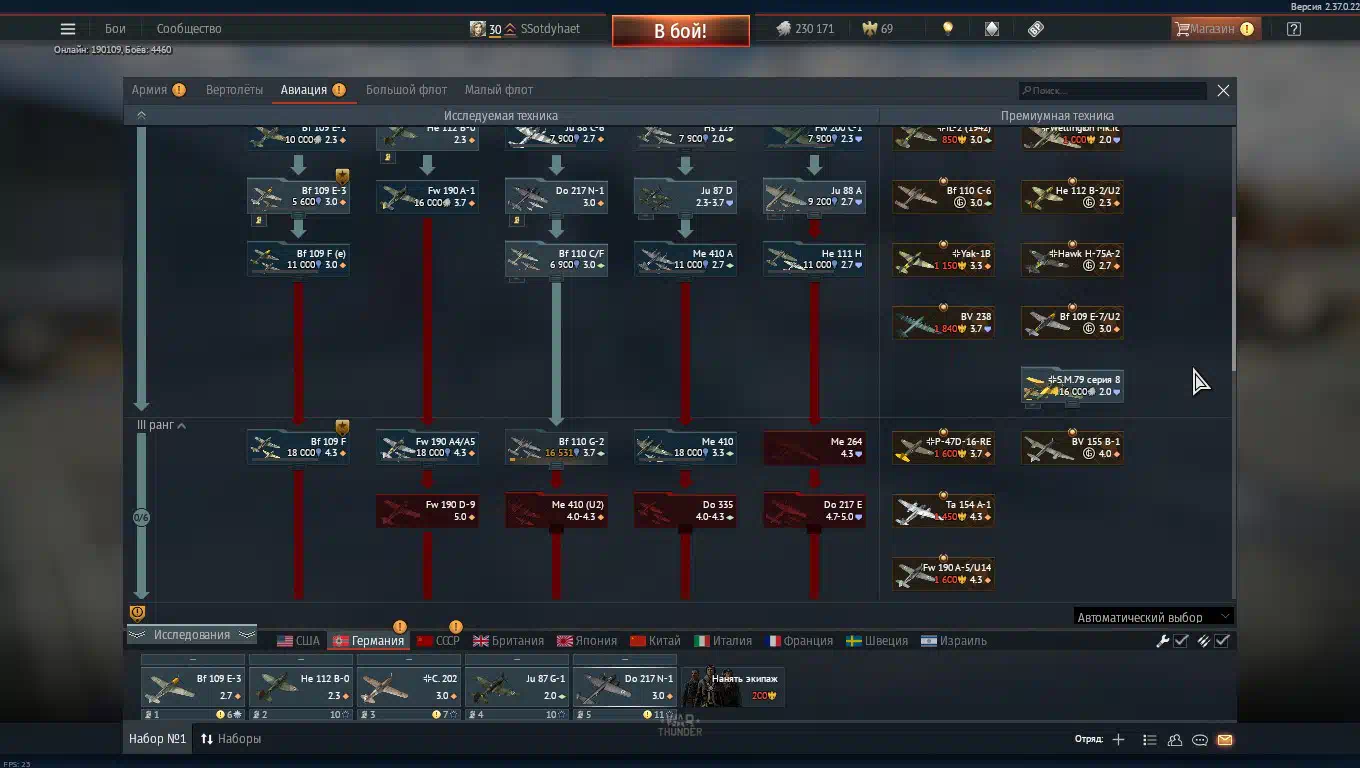Click the tech tree vertical scrollbar

(1233, 292)
